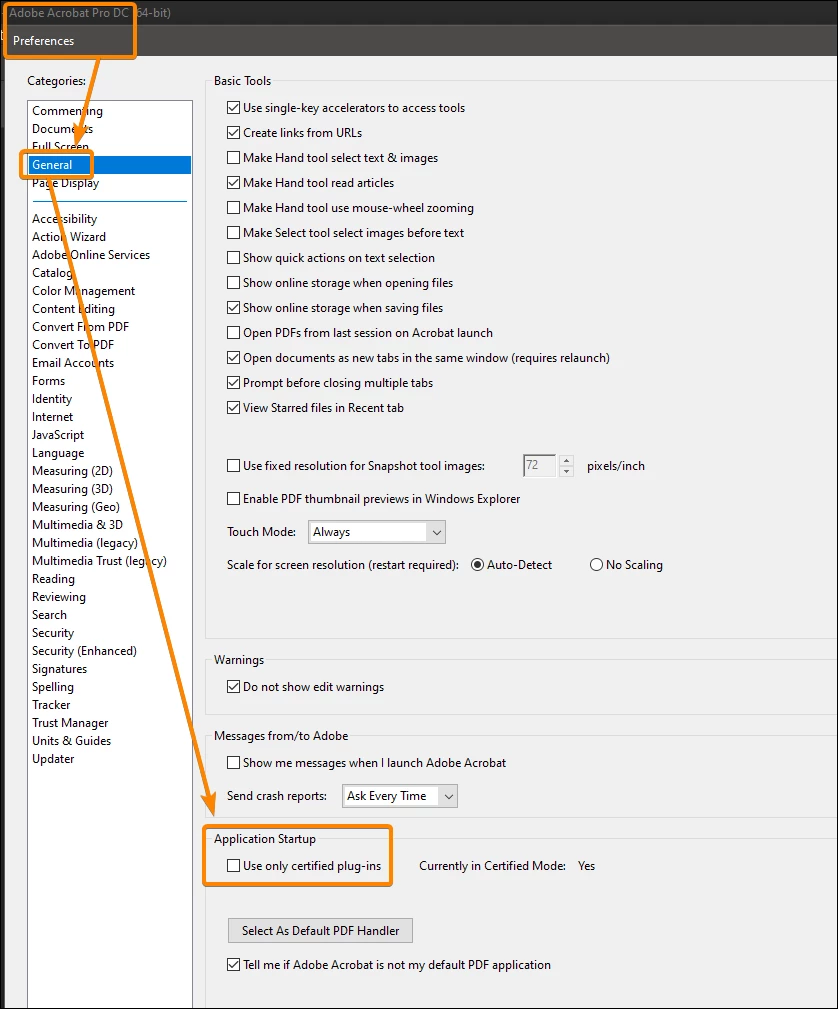Select Convert To PDF category
The image size is (838, 1009).
pos(109,345)
